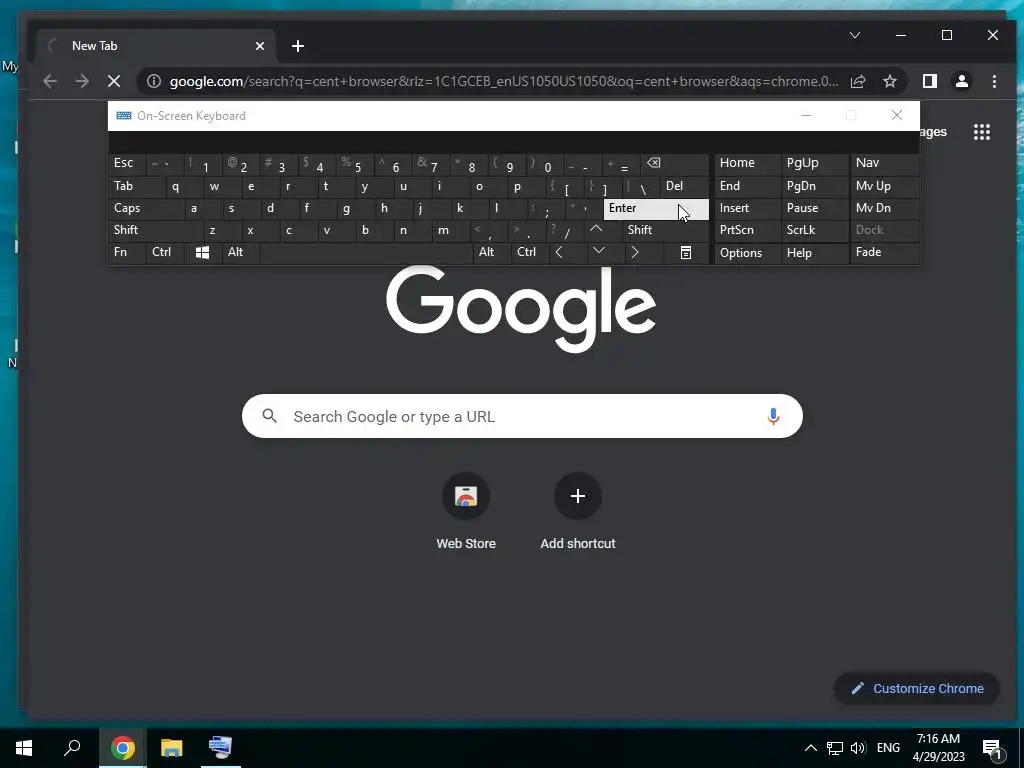Viewport: 1024px width, 768px height.
Task: Open Customize Chrome
Action: click(x=917, y=688)
